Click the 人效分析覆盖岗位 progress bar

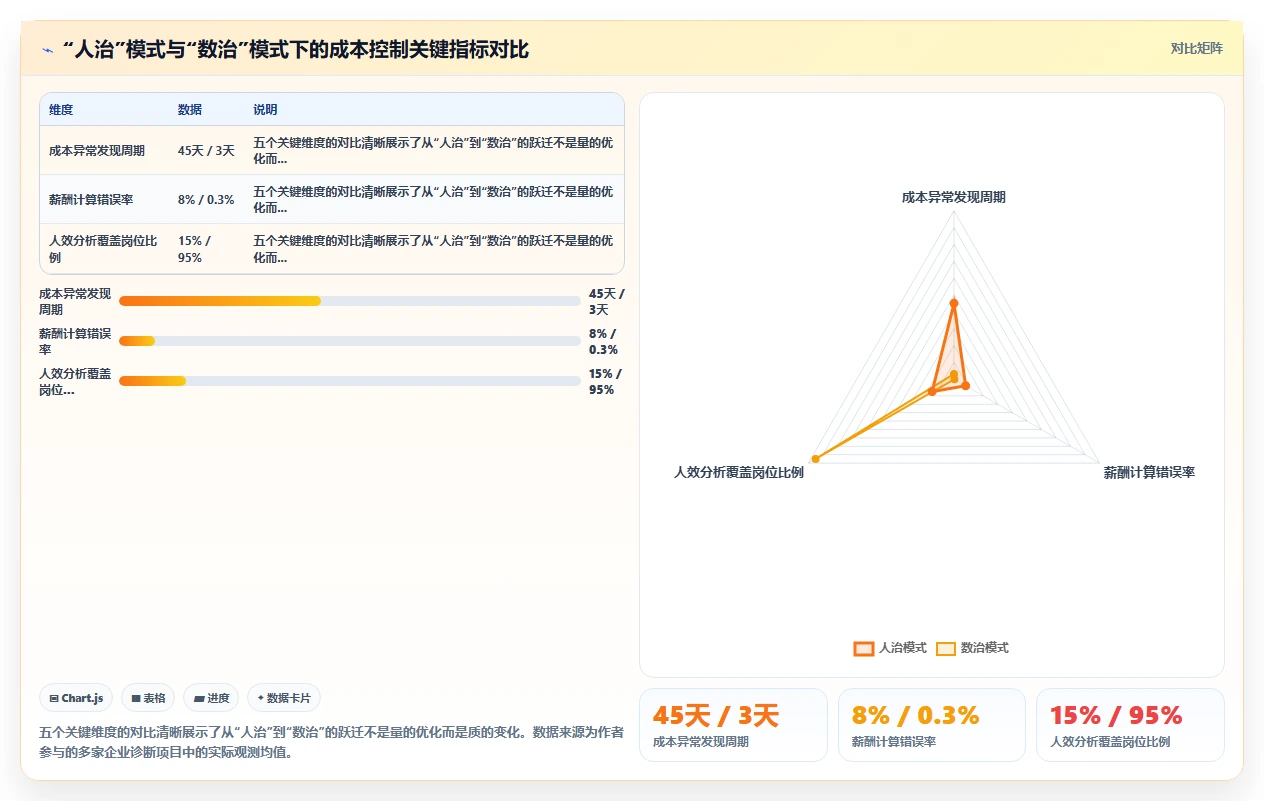pos(350,381)
